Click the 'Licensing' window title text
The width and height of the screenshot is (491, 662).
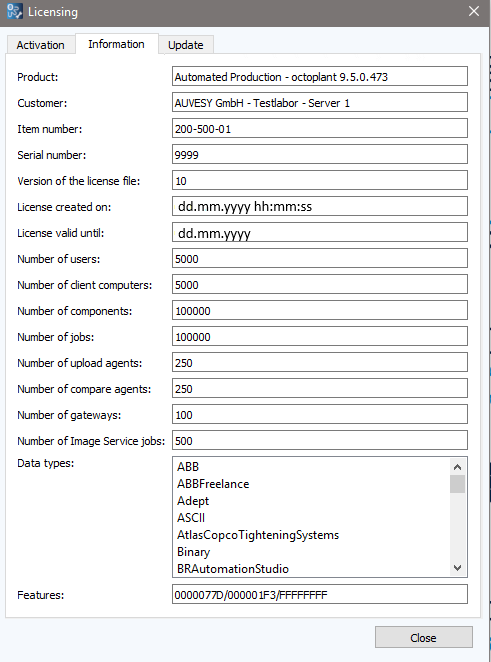(53, 12)
